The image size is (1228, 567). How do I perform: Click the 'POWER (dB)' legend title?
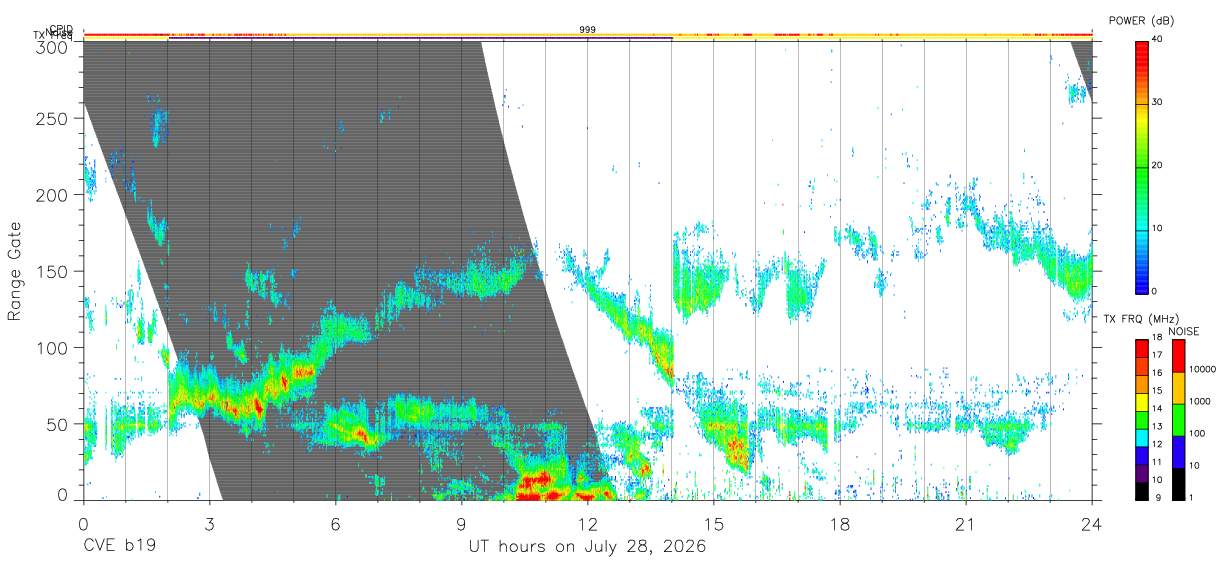[1142, 21]
